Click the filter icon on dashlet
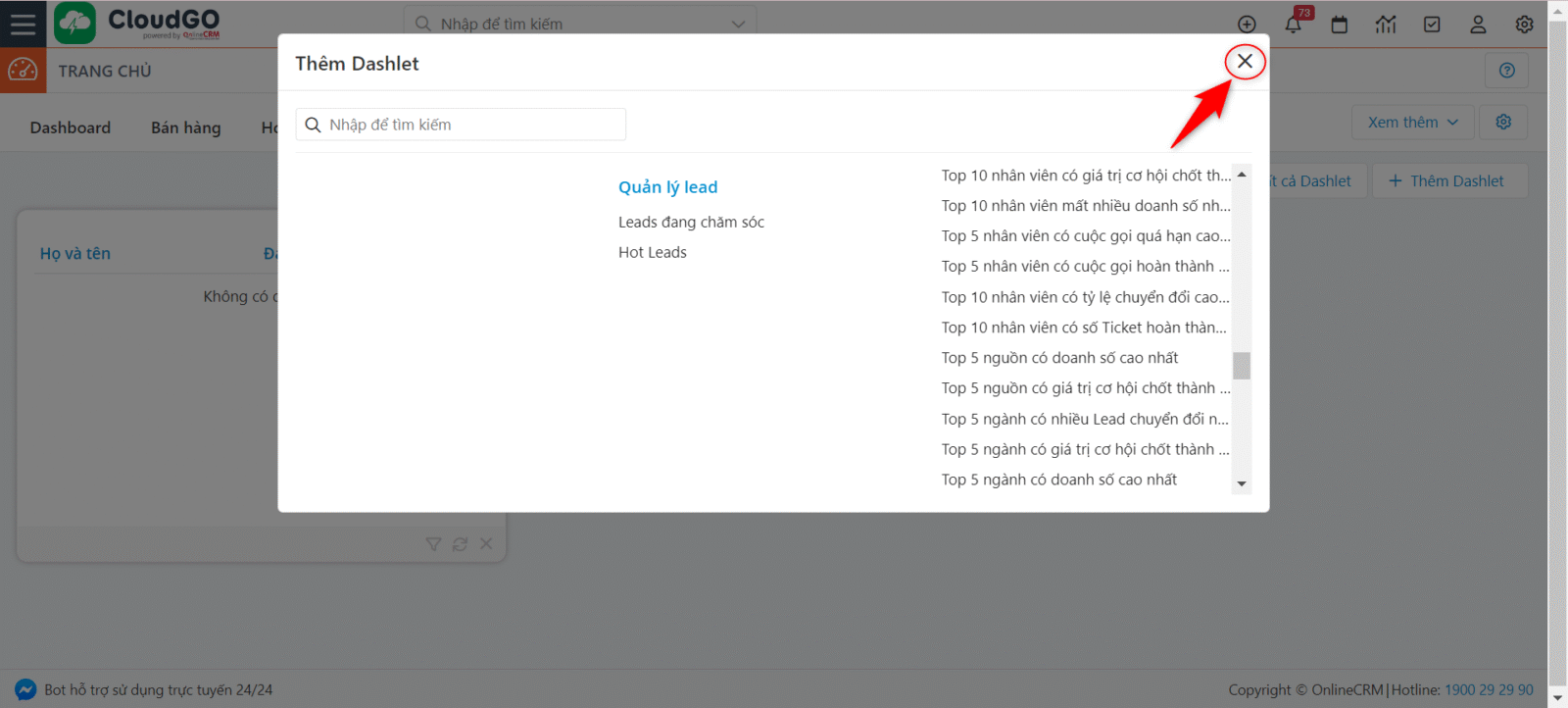The image size is (1568, 708). pos(433,544)
